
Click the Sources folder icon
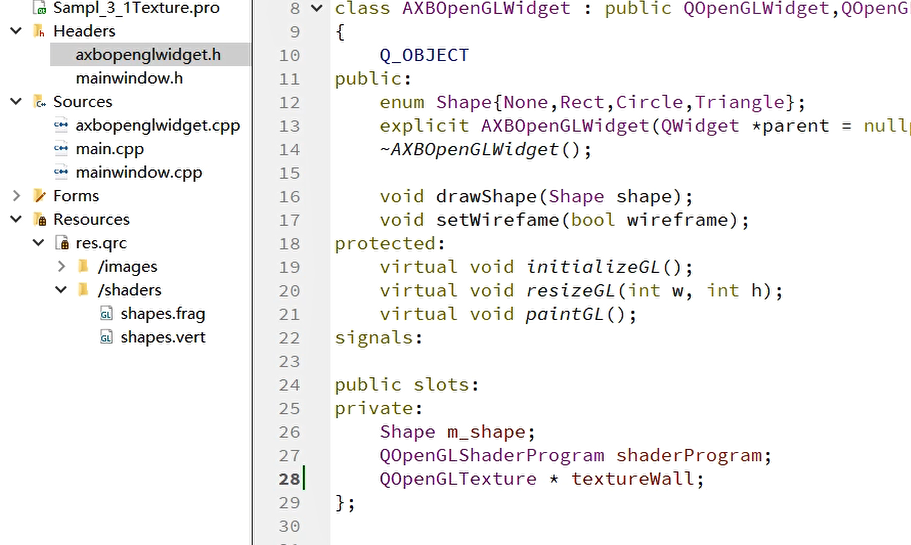point(40,102)
